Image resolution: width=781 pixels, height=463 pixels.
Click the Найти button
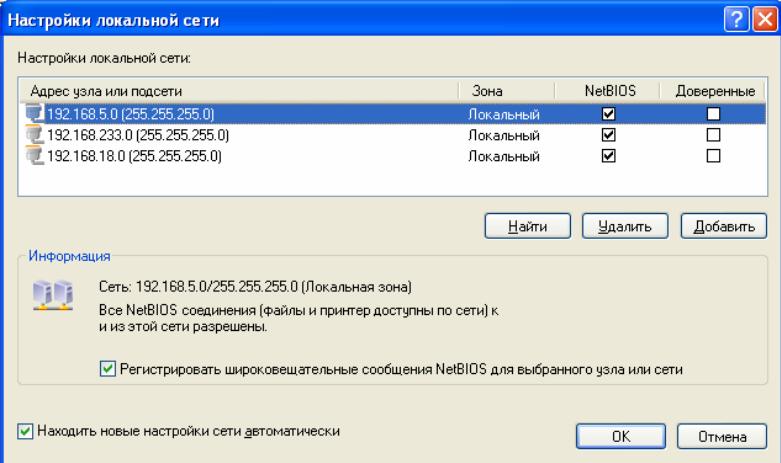point(527,227)
